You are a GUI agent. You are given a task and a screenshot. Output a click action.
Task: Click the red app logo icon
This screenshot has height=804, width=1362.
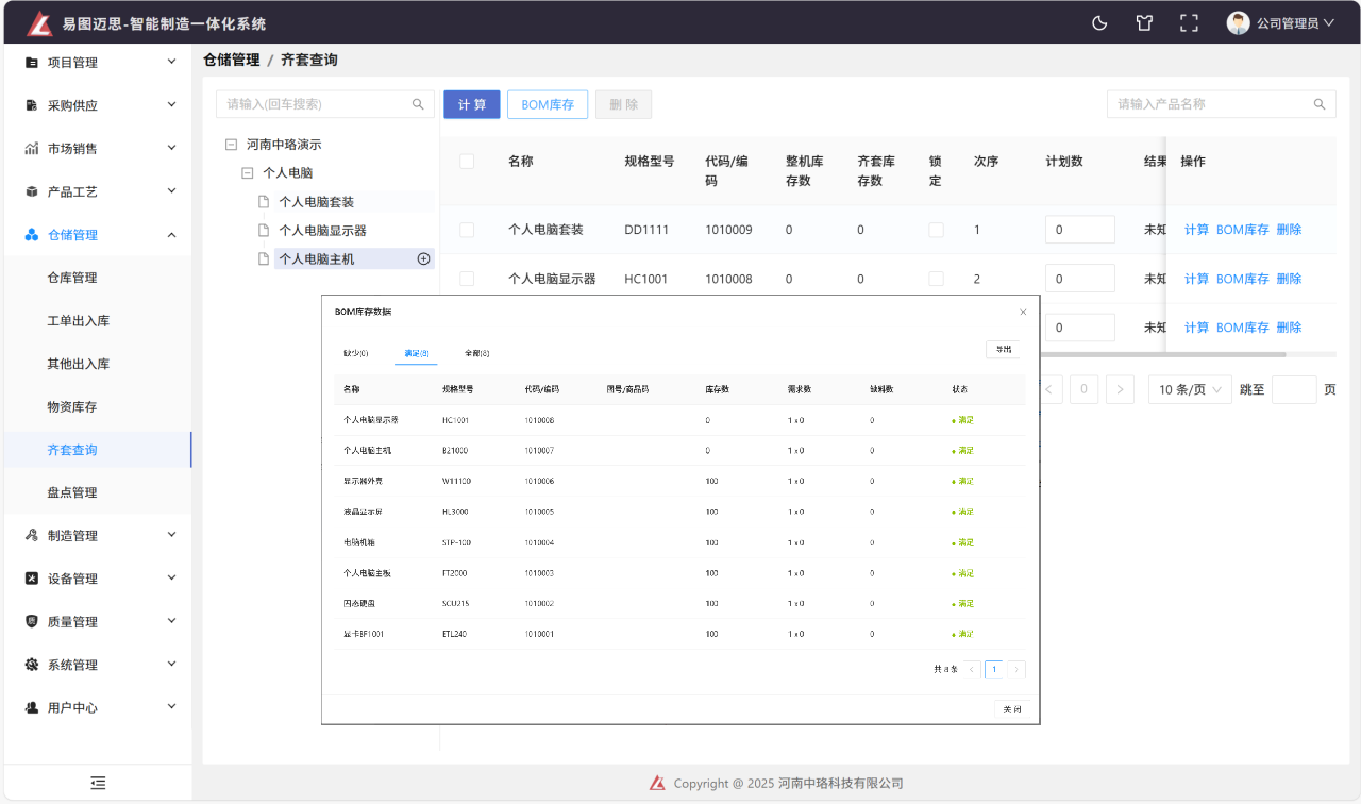[39, 23]
